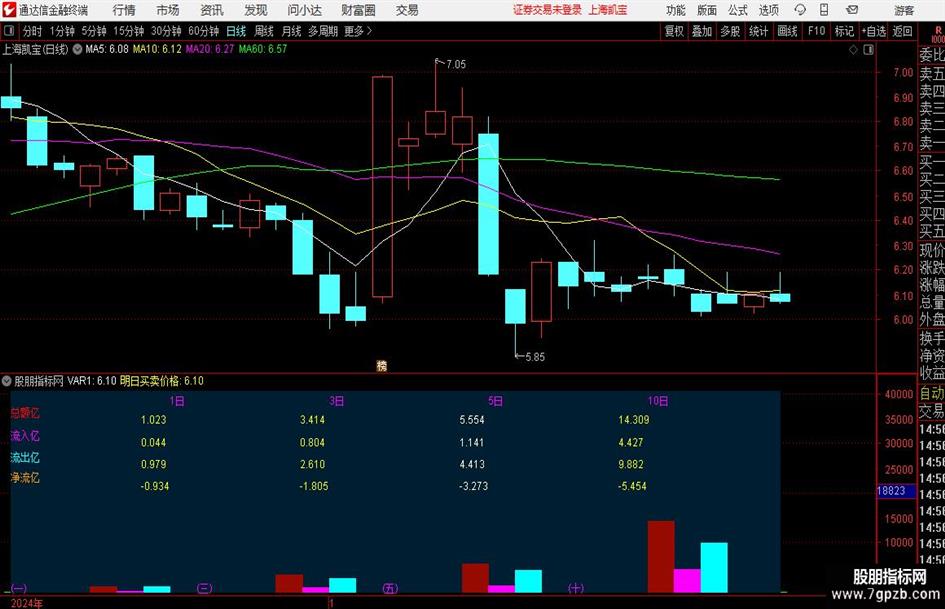Open the 公式 menu
Screen dimensions: 945x609
[x=738, y=10]
